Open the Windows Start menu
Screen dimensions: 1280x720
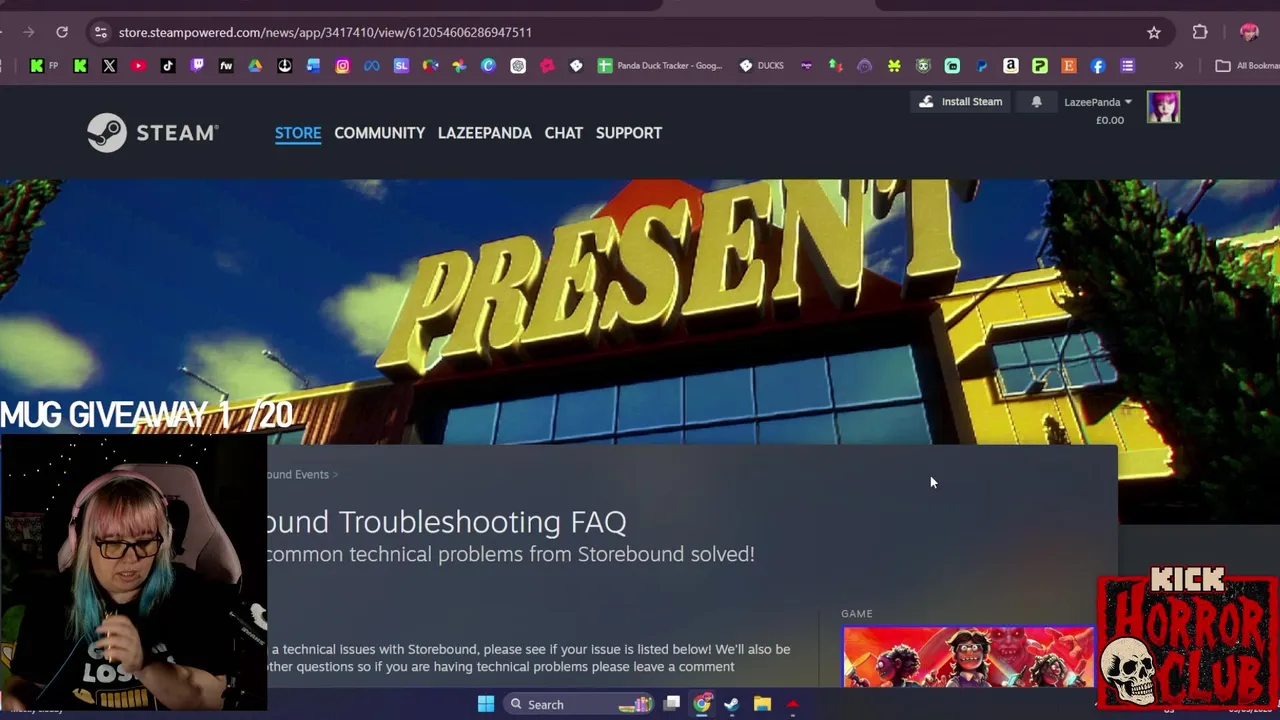click(486, 705)
